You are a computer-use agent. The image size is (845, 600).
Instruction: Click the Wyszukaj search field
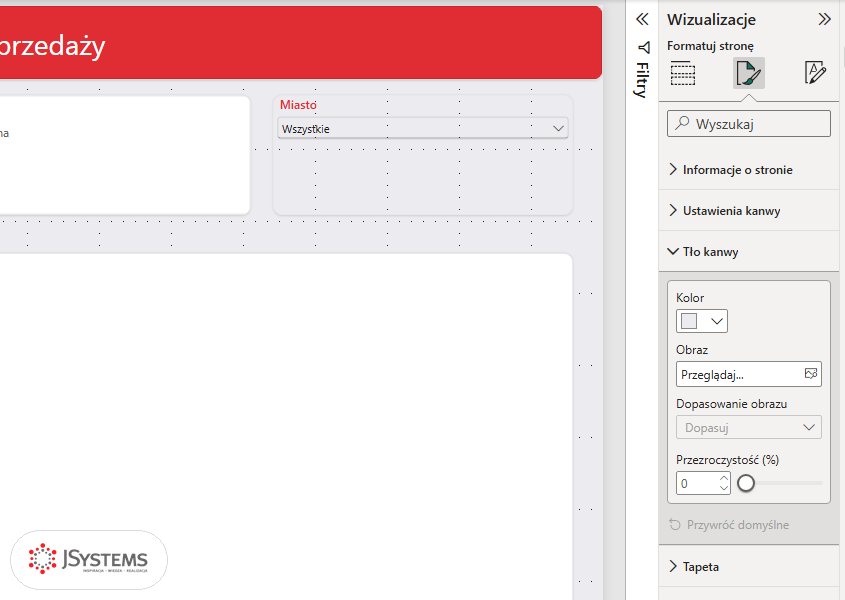pos(749,124)
